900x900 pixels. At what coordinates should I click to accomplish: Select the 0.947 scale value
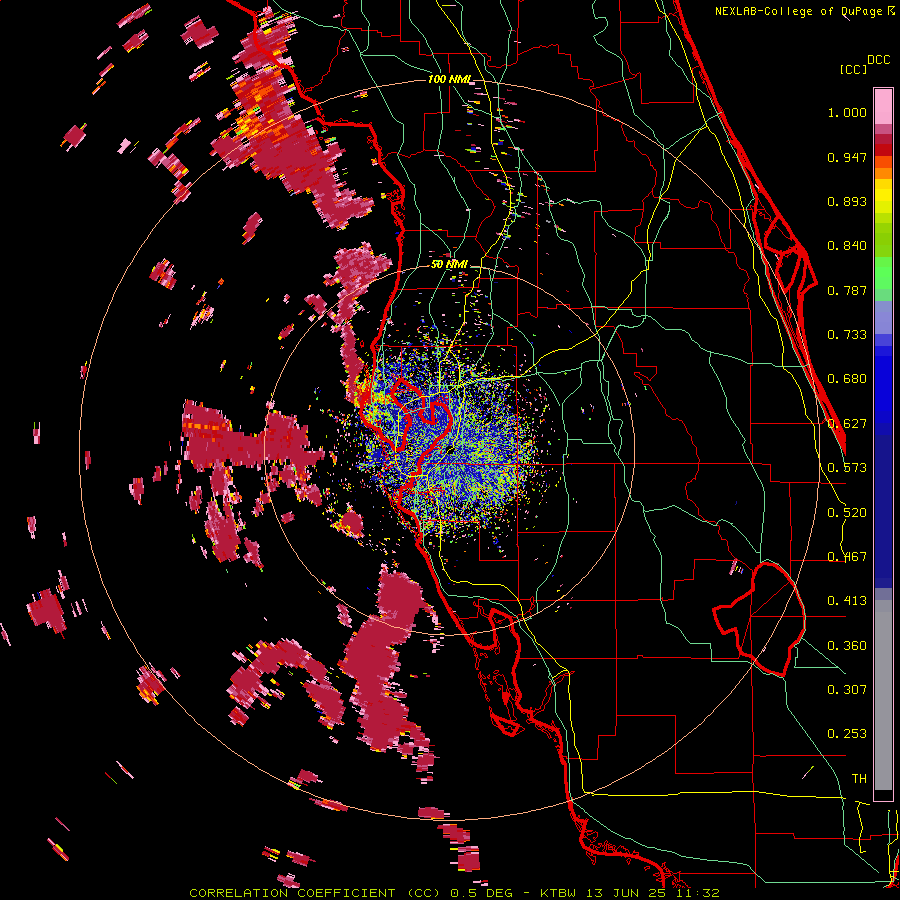tap(847, 157)
